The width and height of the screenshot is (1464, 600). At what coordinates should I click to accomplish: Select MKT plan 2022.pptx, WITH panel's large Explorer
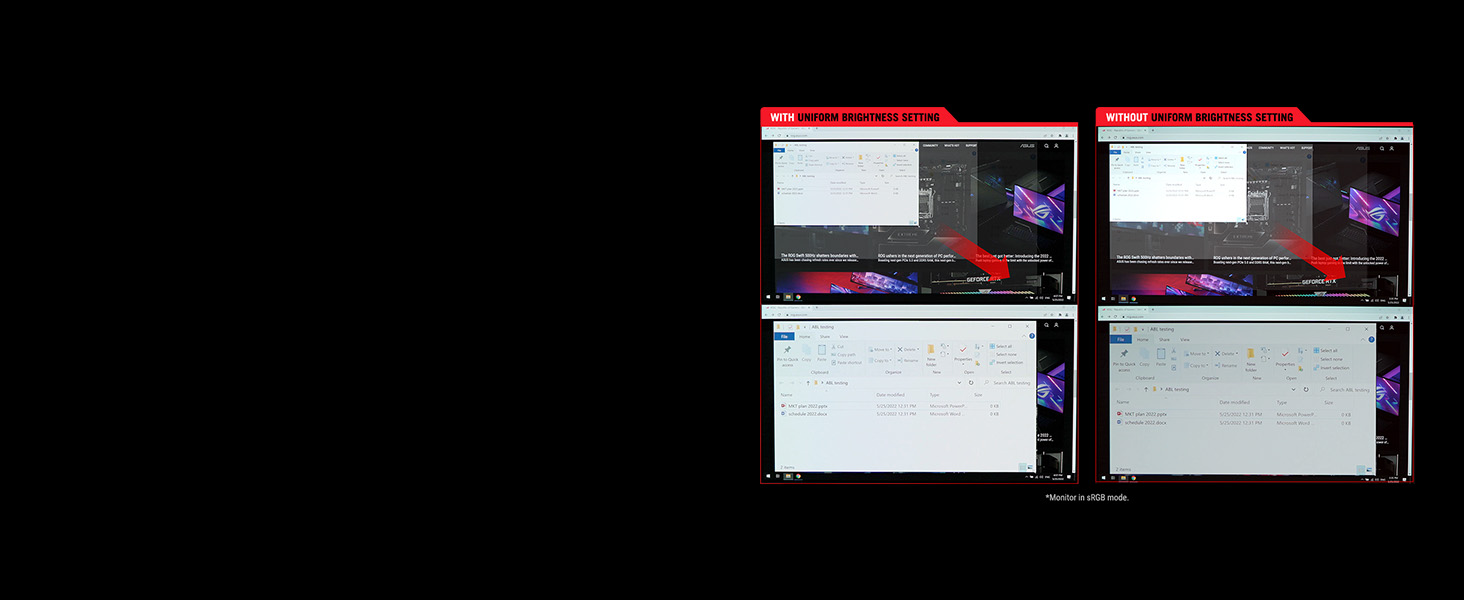pos(804,406)
